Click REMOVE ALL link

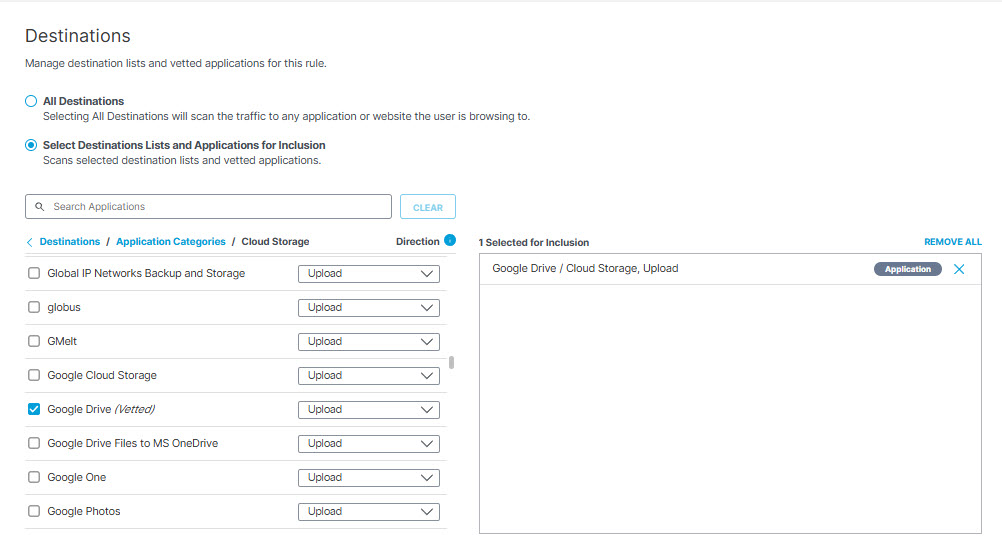952,242
